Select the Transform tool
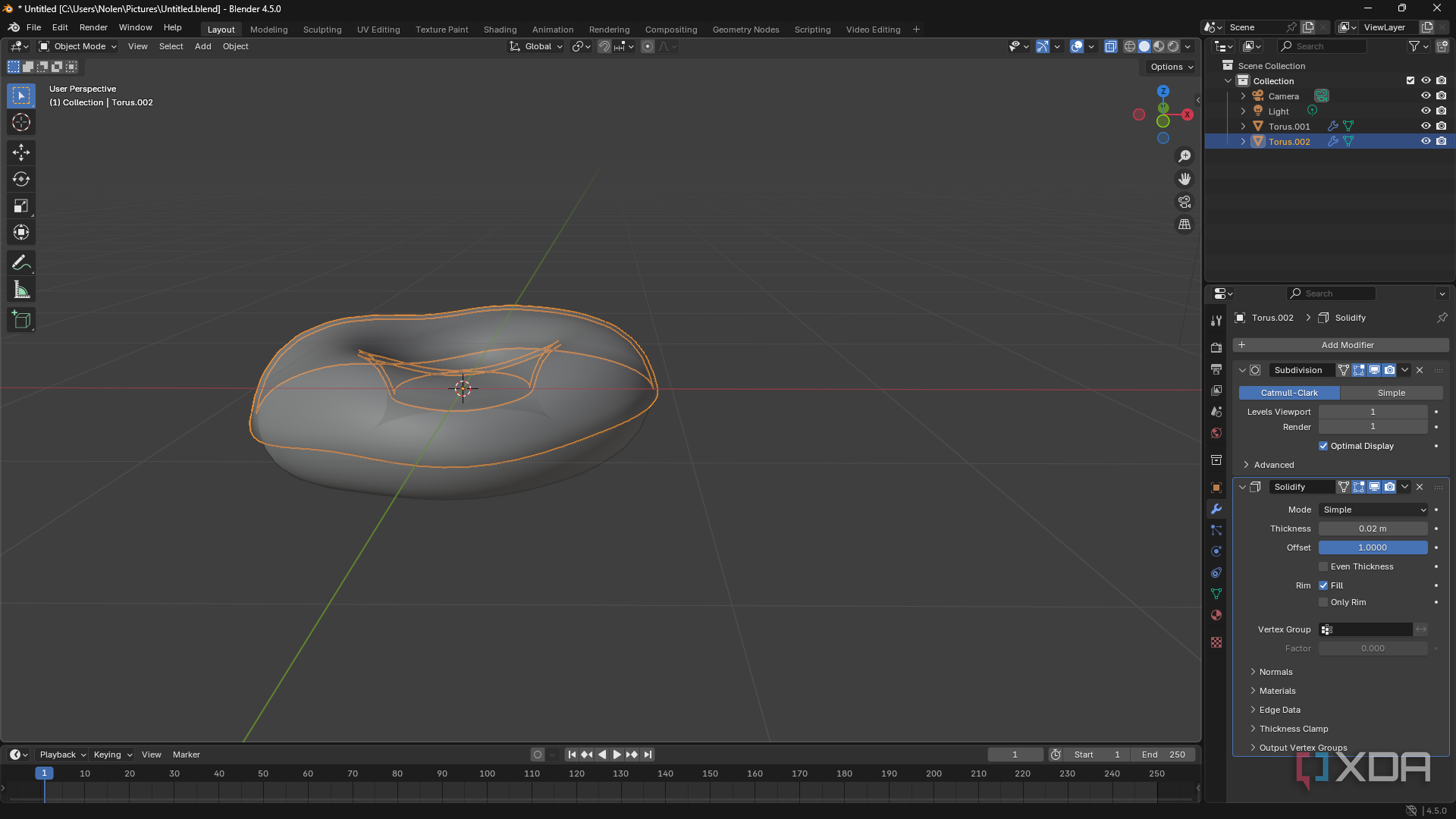 pos(21,232)
